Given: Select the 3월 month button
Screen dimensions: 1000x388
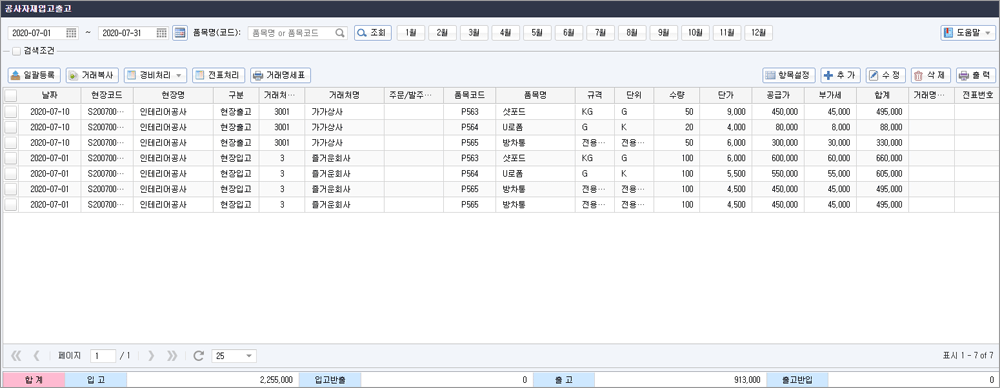Looking at the screenshot, I should (474, 33).
